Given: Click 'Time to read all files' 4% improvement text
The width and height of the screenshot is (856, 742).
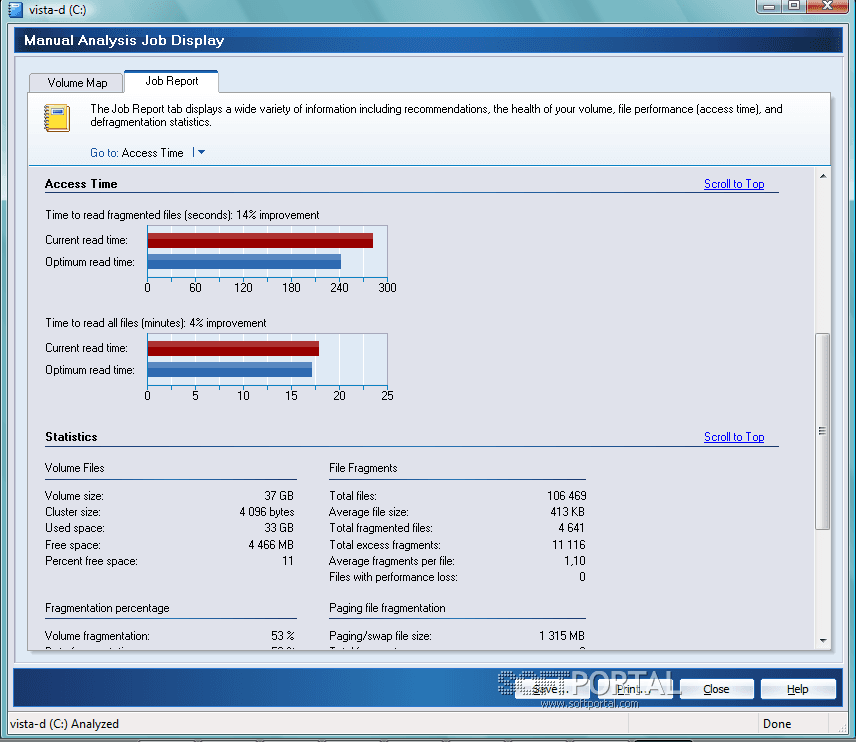Looking at the screenshot, I should [156, 323].
